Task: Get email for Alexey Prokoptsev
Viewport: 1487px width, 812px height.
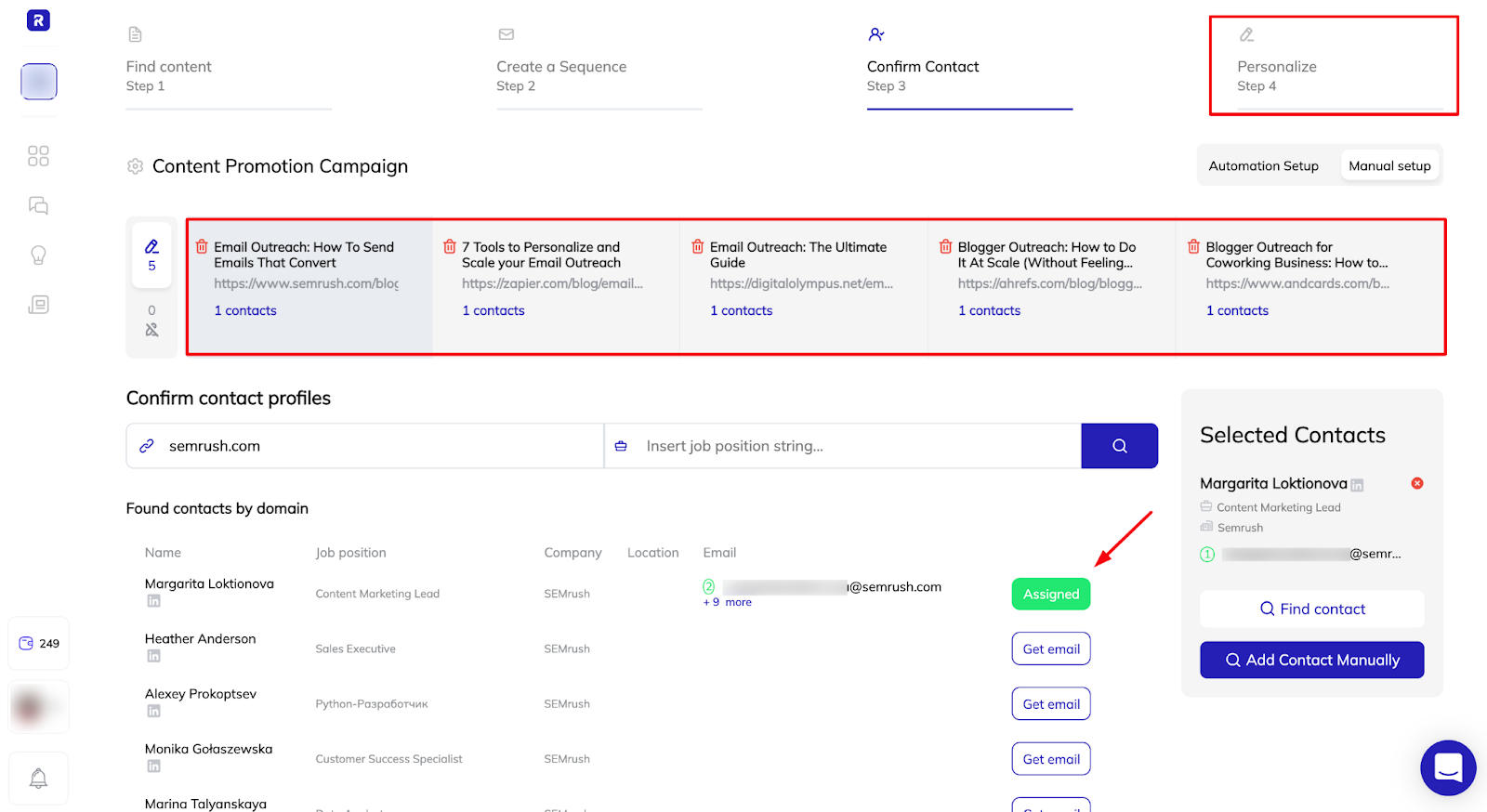Action: click(x=1051, y=704)
